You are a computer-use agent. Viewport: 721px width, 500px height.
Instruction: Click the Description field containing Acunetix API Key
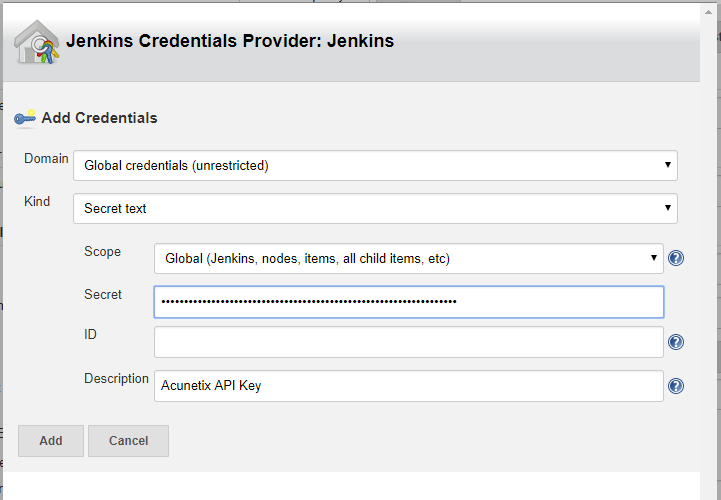[x=408, y=385]
